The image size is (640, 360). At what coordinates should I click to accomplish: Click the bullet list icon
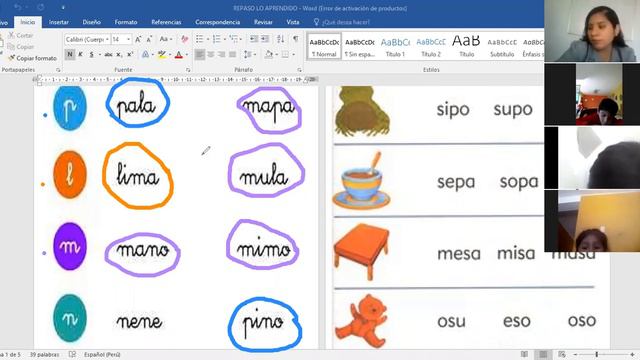tap(199, 39)
